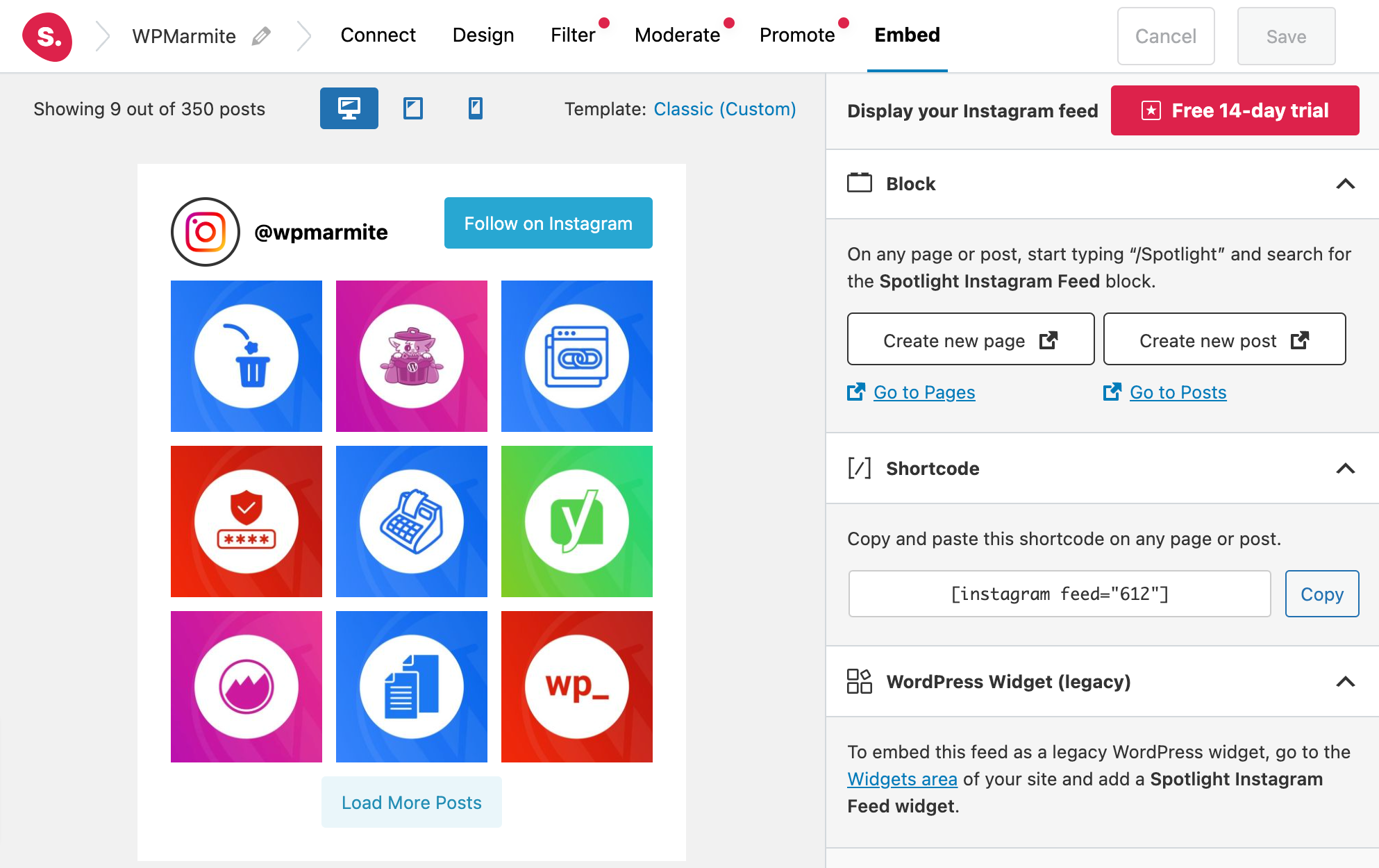This screenshot has width=1379, height=868.
Task: Click the Instagram profile avatar
Action: 206,232
